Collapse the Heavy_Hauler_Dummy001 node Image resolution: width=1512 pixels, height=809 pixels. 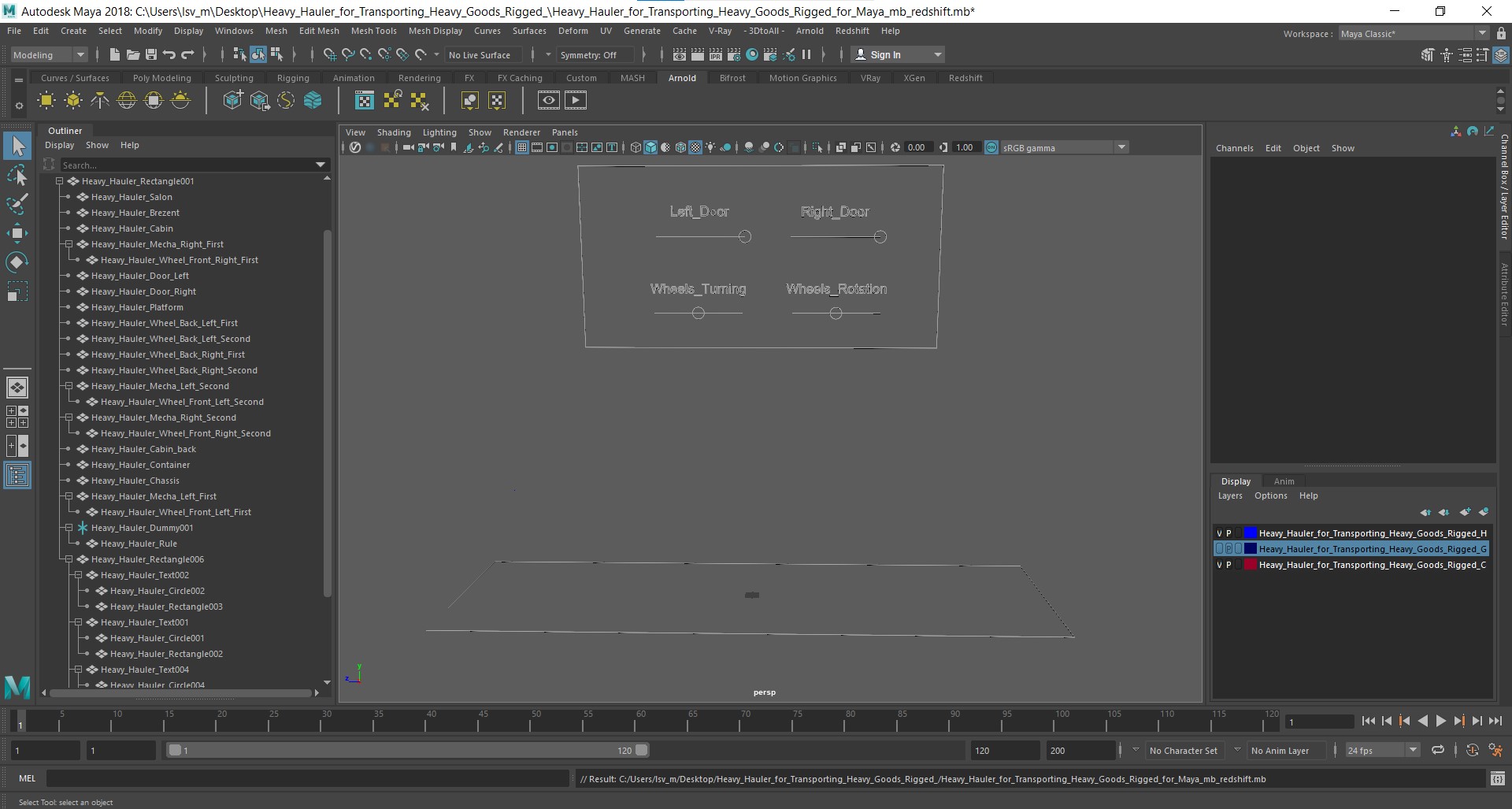coord(69,528)
